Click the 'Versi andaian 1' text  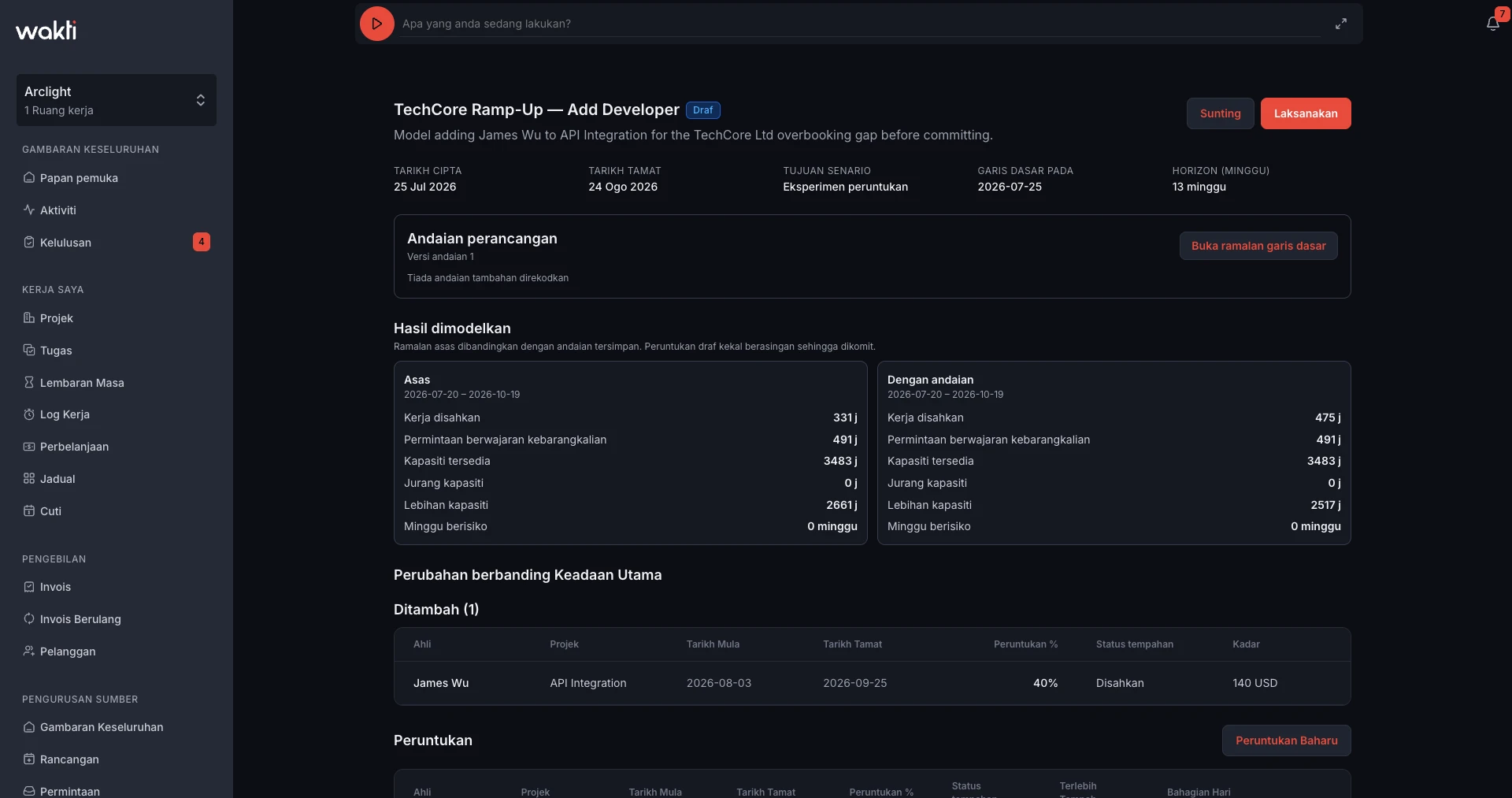440,257
